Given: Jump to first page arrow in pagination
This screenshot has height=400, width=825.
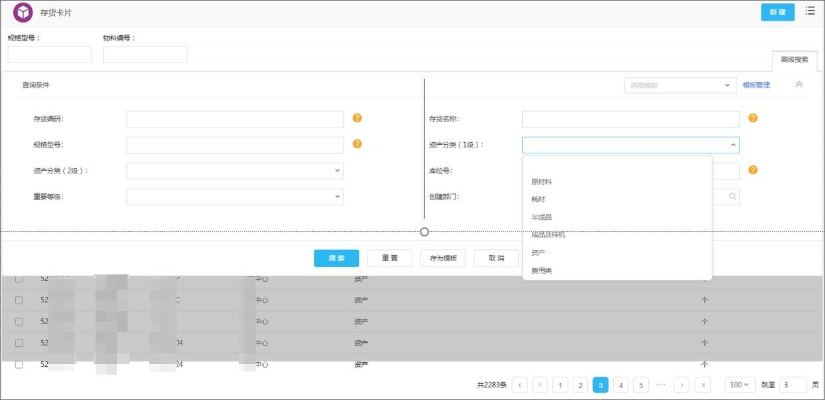Looking at the screenshot, I should [520, 384].
